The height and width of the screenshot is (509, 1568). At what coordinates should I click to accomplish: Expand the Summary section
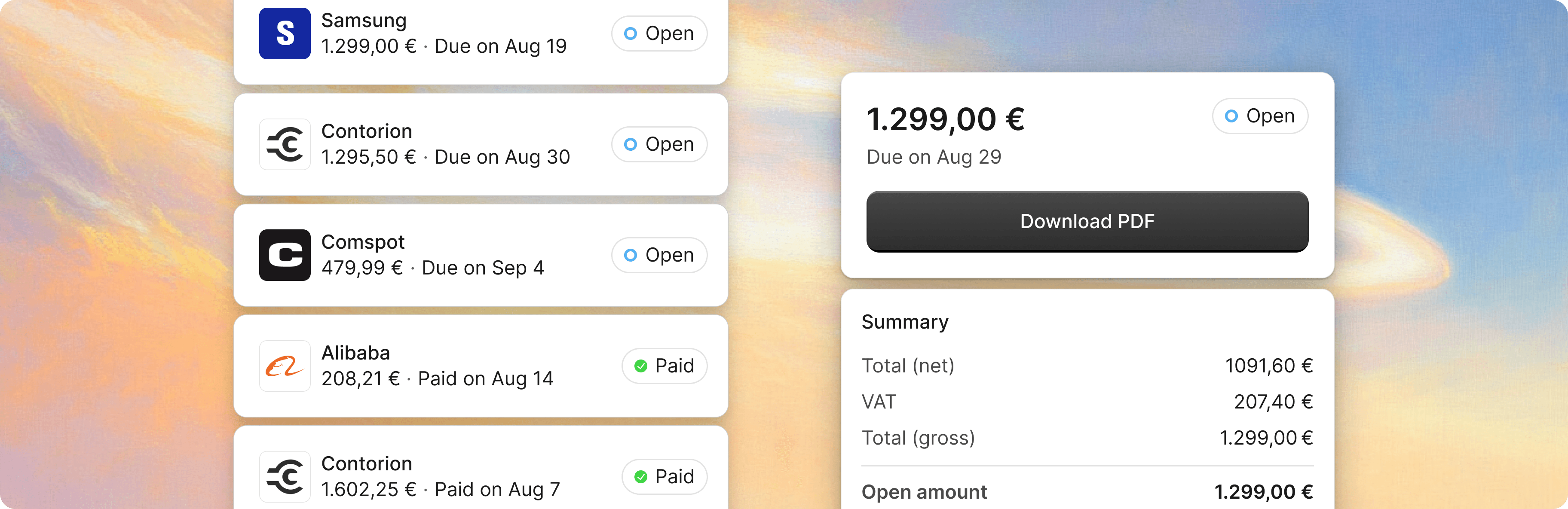tap(905, 322)
